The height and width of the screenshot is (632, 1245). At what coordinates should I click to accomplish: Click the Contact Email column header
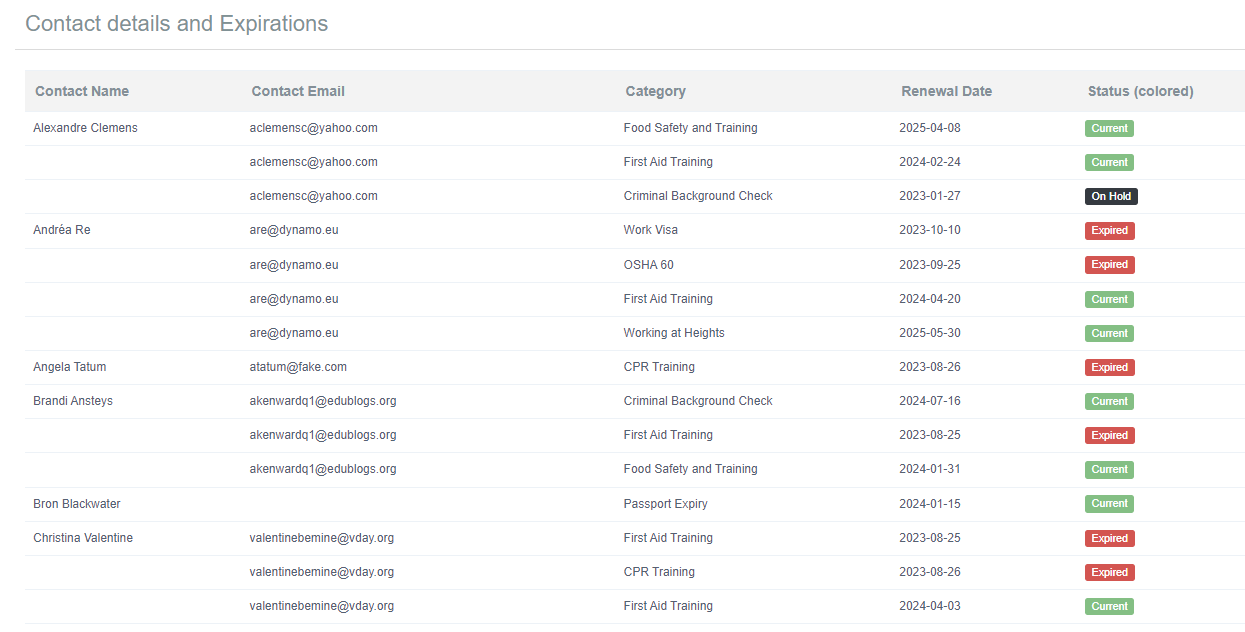tap(298, 91)
